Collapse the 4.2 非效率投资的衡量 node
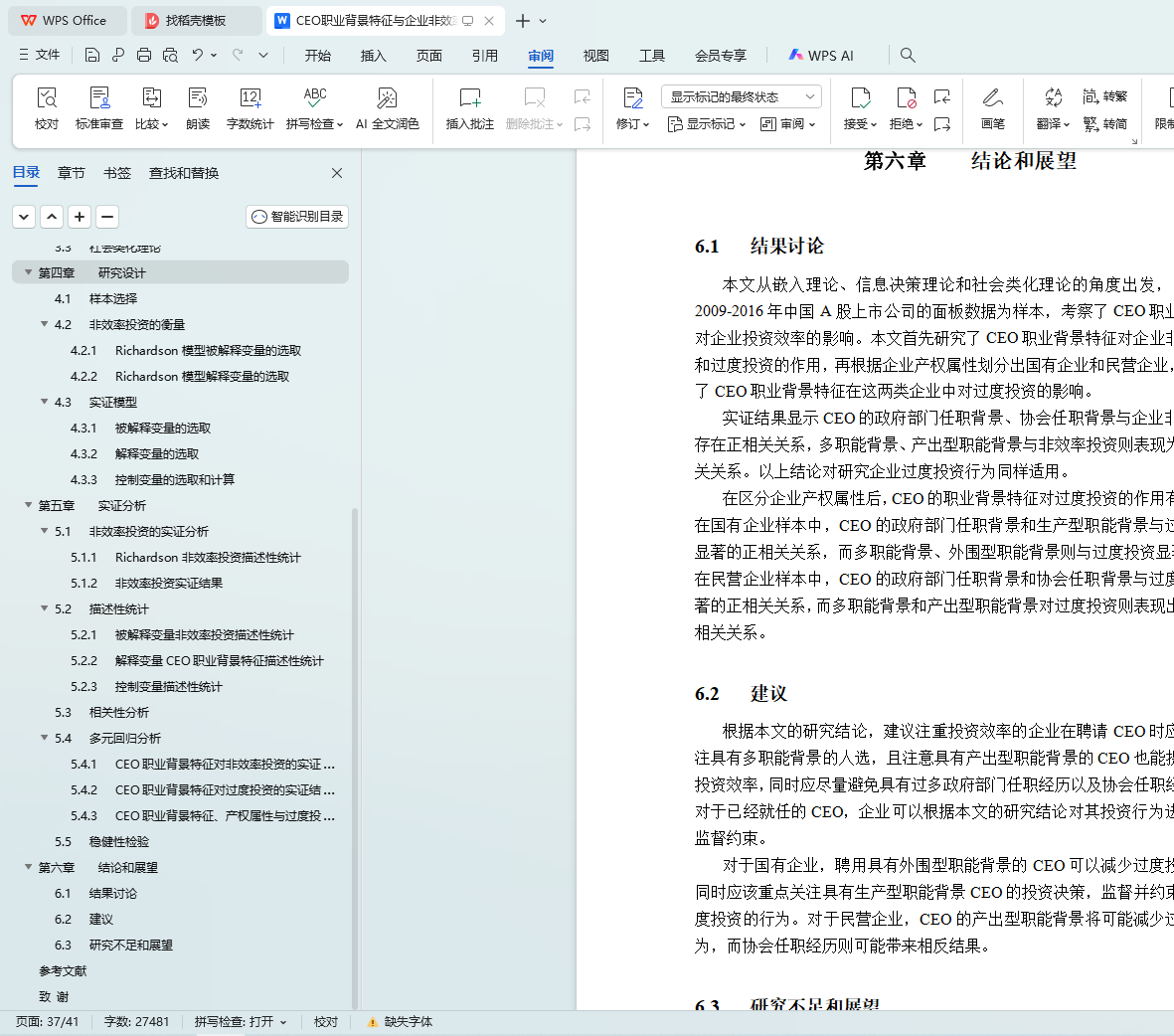The image size is (1174, 1036). pyautogui.click(x=44, y=323)
